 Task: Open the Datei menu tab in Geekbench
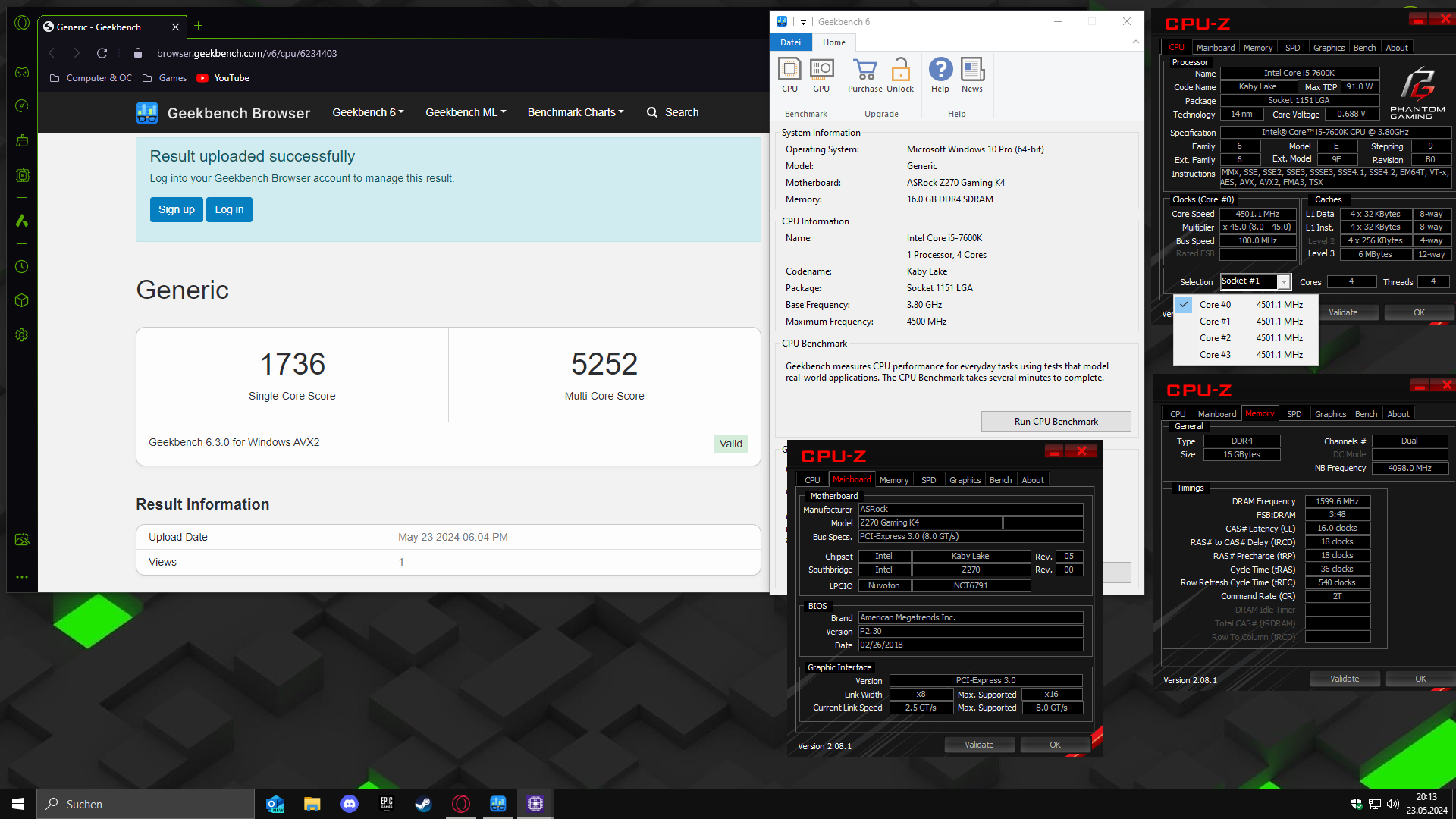tap(791, 42)
